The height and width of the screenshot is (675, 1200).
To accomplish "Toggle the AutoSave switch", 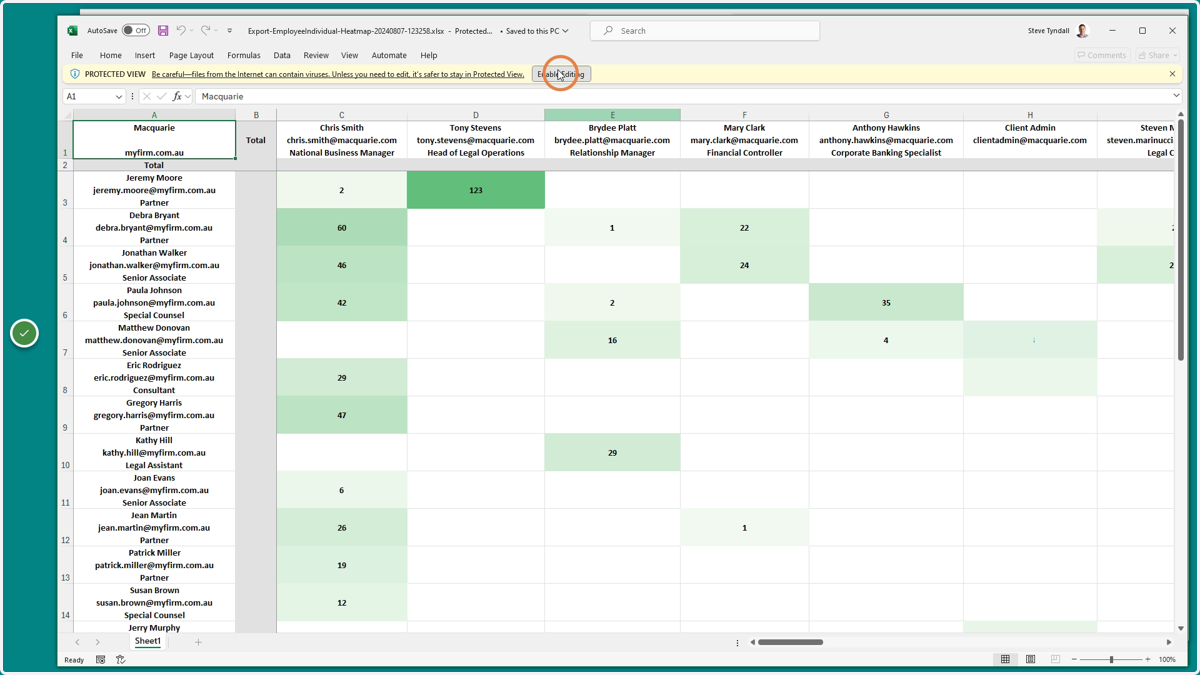I will point(135,31).
